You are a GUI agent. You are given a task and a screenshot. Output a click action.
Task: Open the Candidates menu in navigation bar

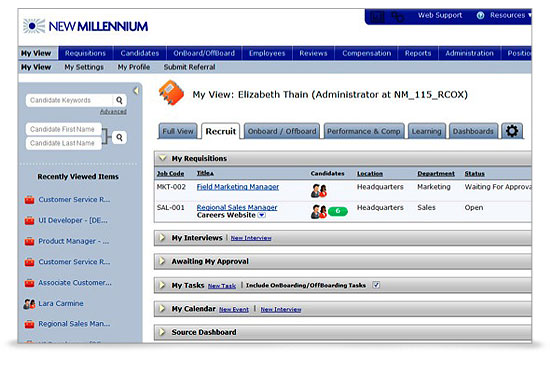(140, 53)
